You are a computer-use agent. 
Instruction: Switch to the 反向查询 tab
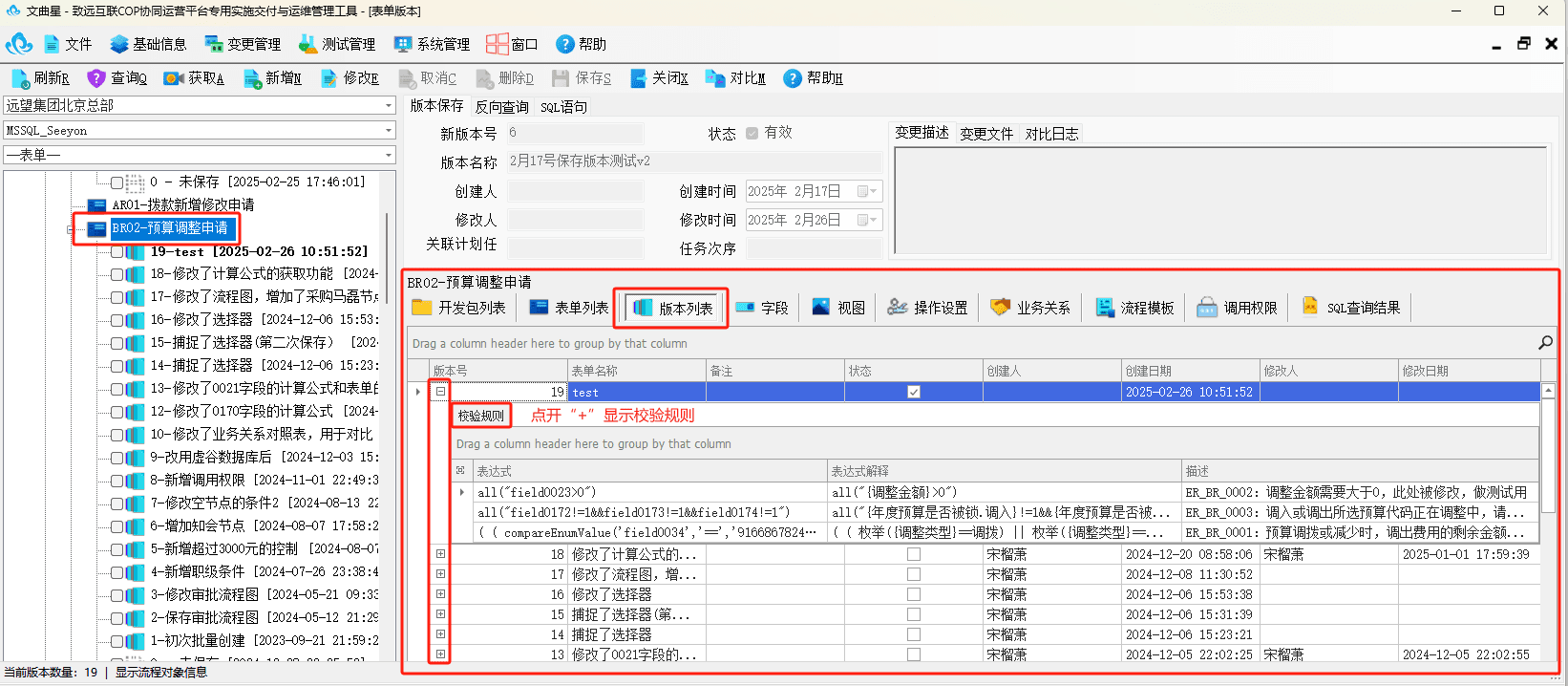coord(502,107)
